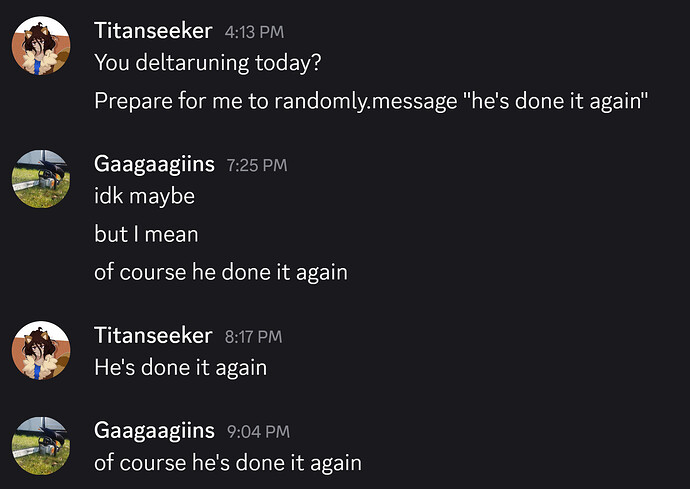Open Gaagaagiins' avatar on 7:25 PM message

[x=41, y=179]
